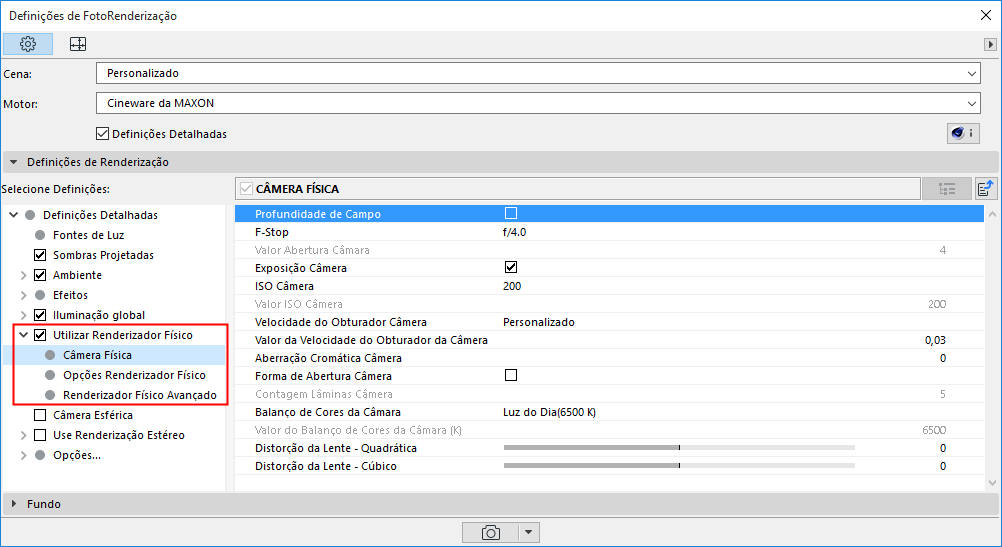The height and width of the screenshot is (547, 1002).
Task: Select Opções Renderizador Físico
Action: tap(134, 375)
